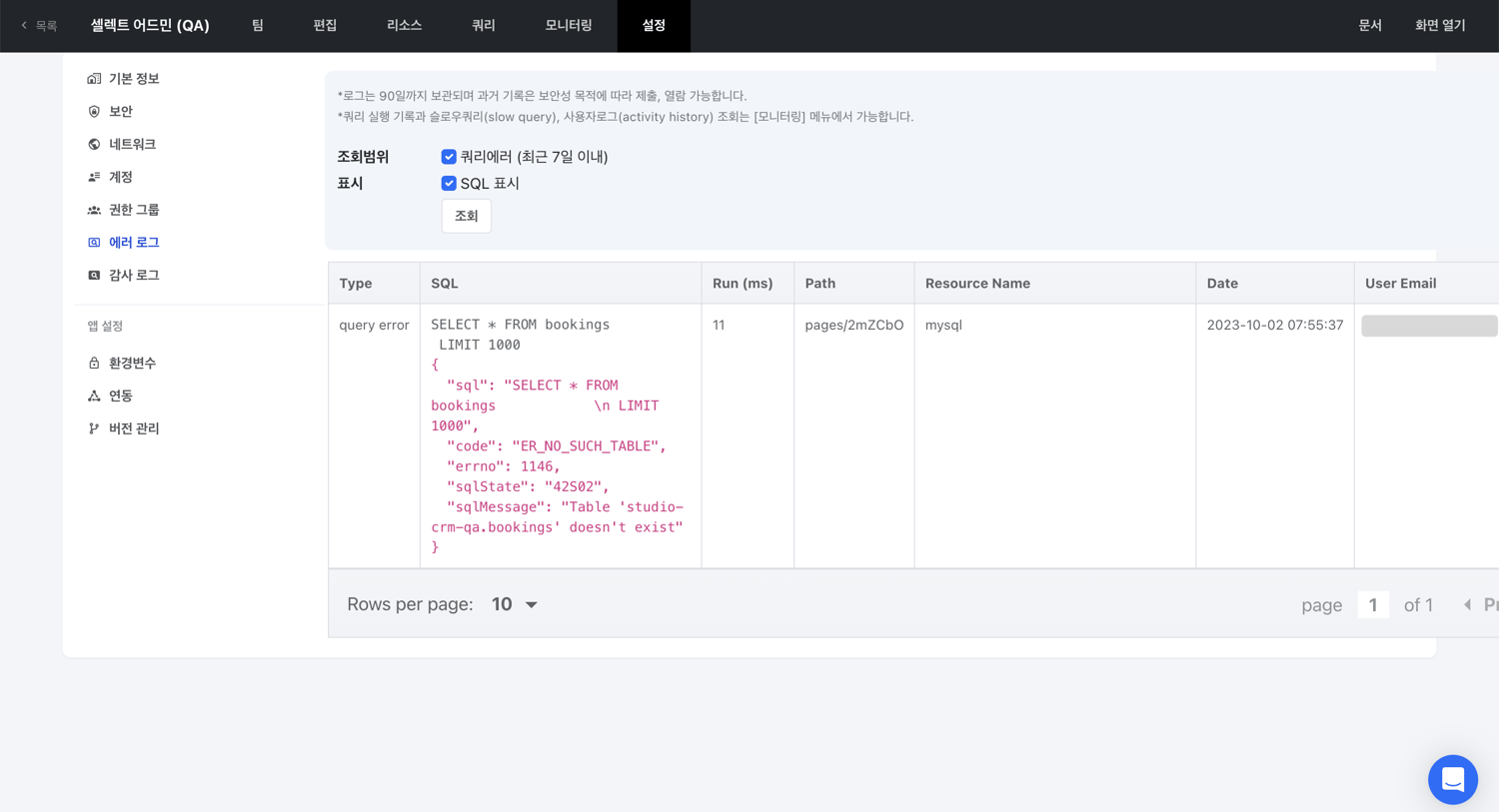Click the 셀렉트 어드민 (QA) title
The width and height of the screenshot is (1499, 812).
150,26
